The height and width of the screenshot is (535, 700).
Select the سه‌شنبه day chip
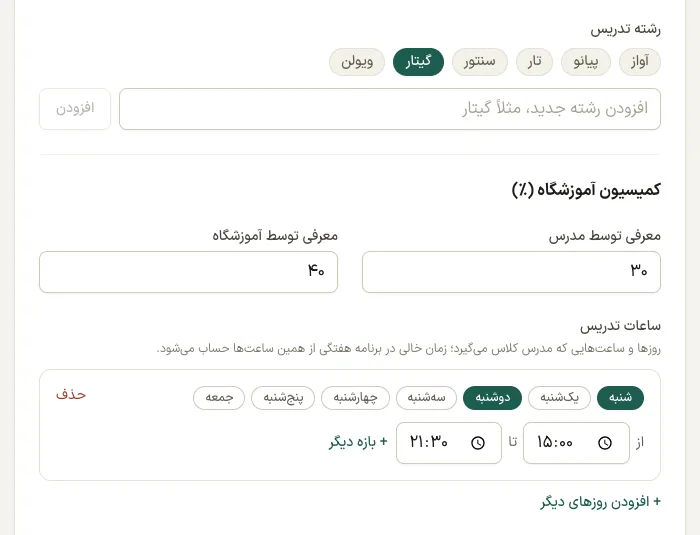426,397
